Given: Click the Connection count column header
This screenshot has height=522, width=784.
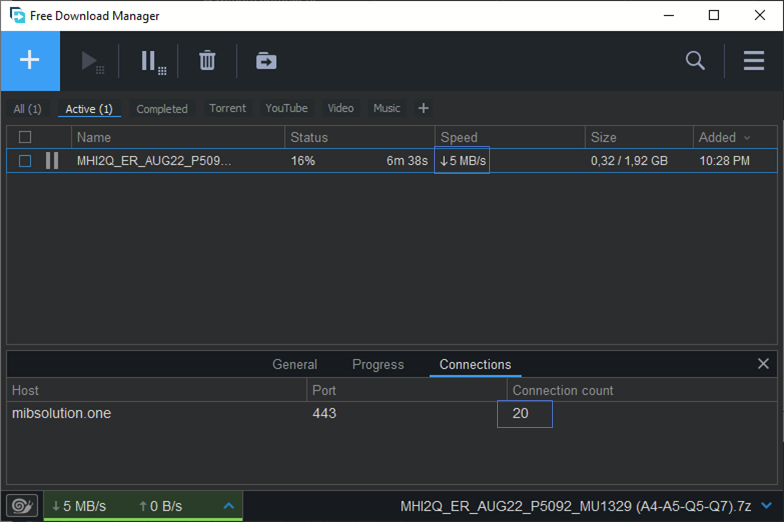Looking at the screenshot, I should tap(642, 390).
